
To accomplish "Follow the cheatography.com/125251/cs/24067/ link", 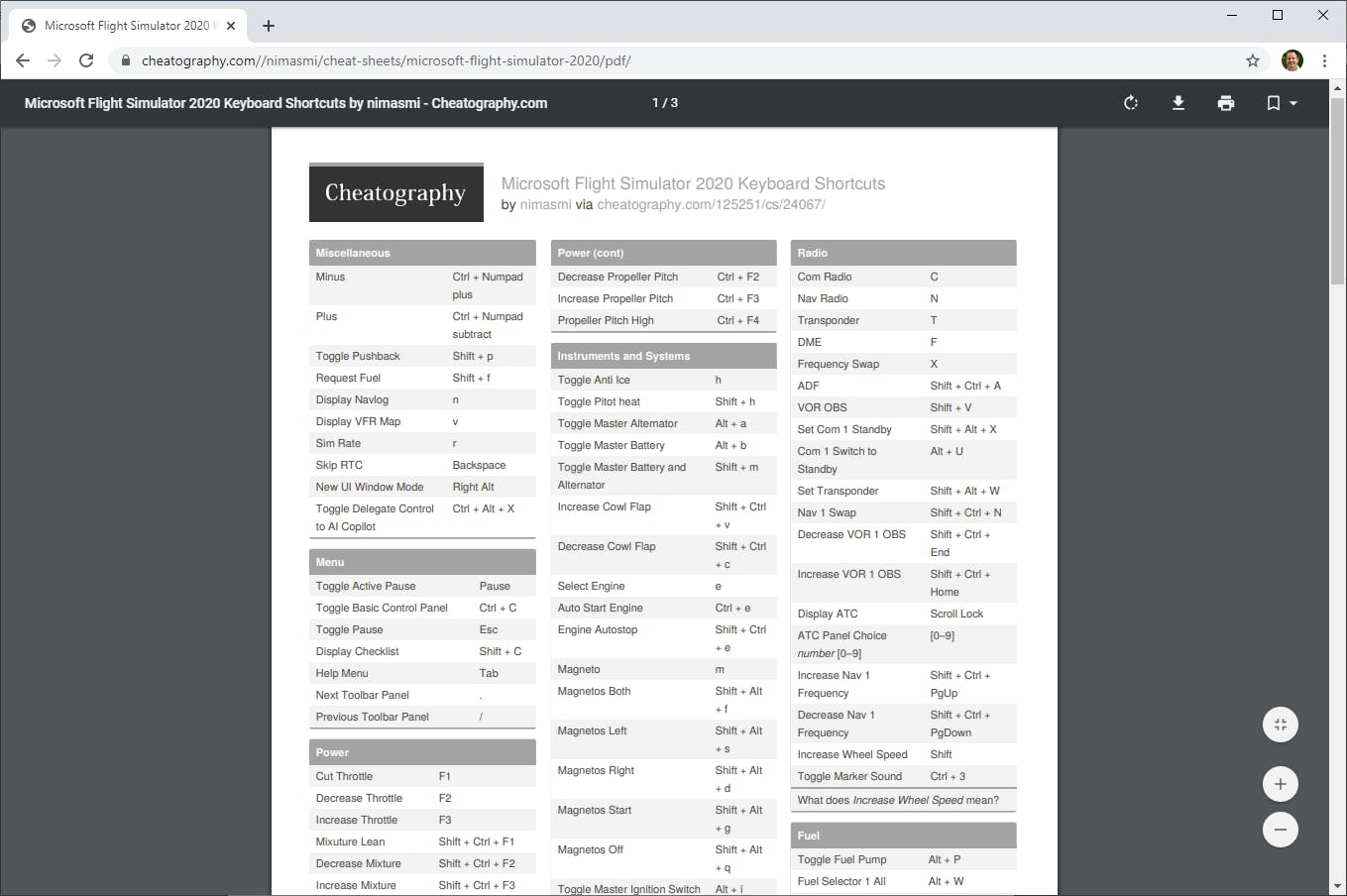I will [x=711, y=205].
